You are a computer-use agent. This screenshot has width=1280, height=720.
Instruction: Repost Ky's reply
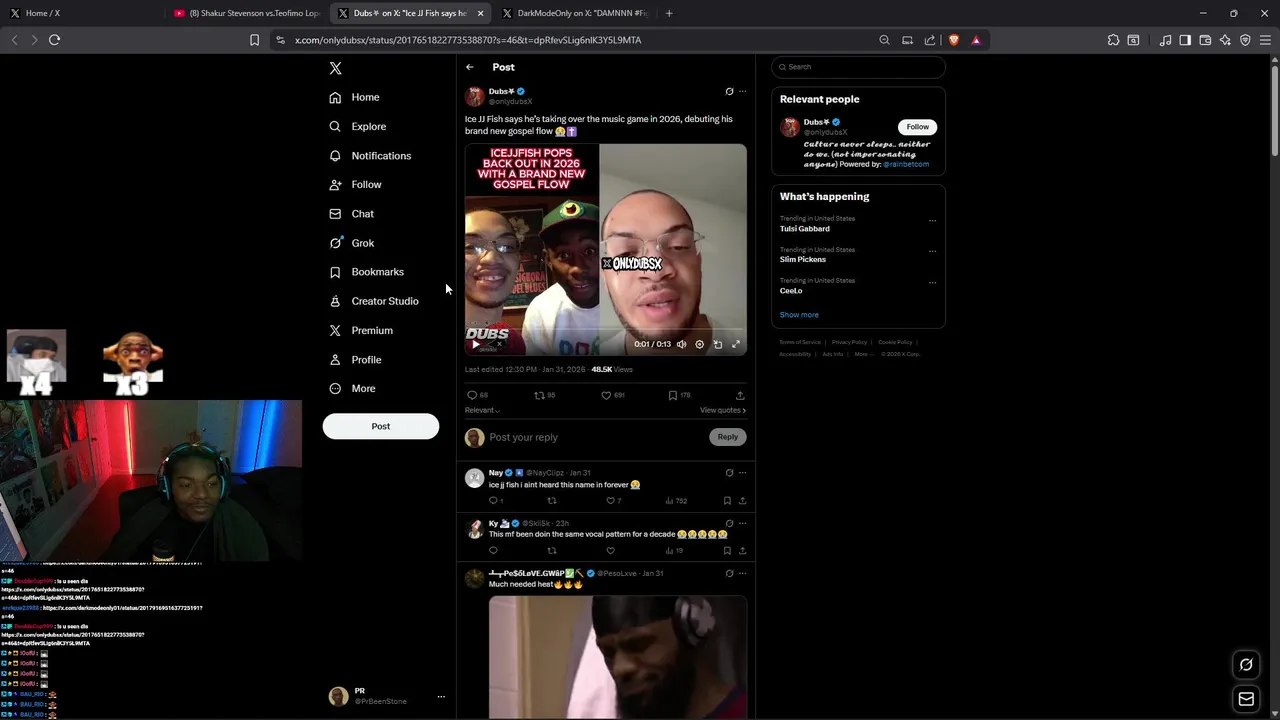point(551,551)
